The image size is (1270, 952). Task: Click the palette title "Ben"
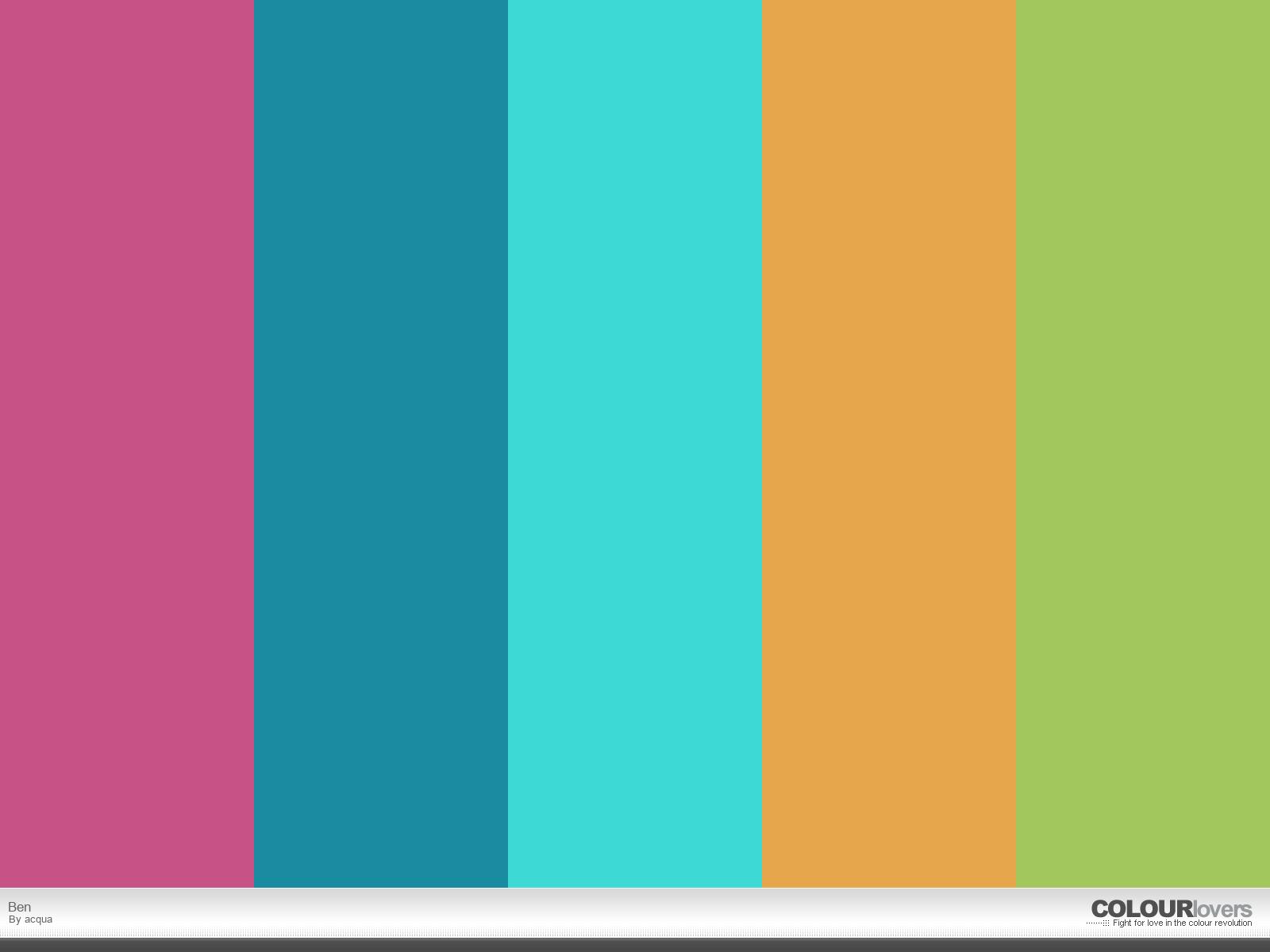20,907
